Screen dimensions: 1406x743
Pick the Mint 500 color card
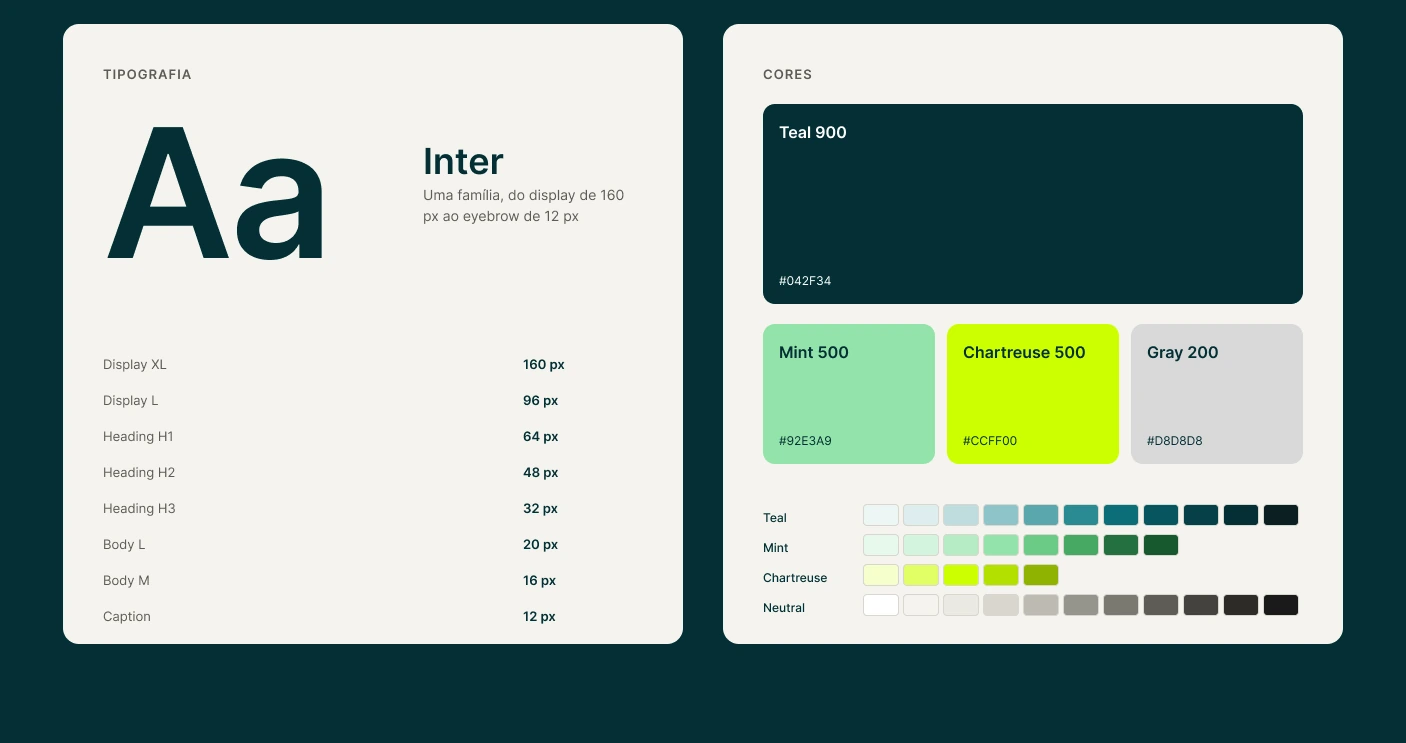coord(849,394)
